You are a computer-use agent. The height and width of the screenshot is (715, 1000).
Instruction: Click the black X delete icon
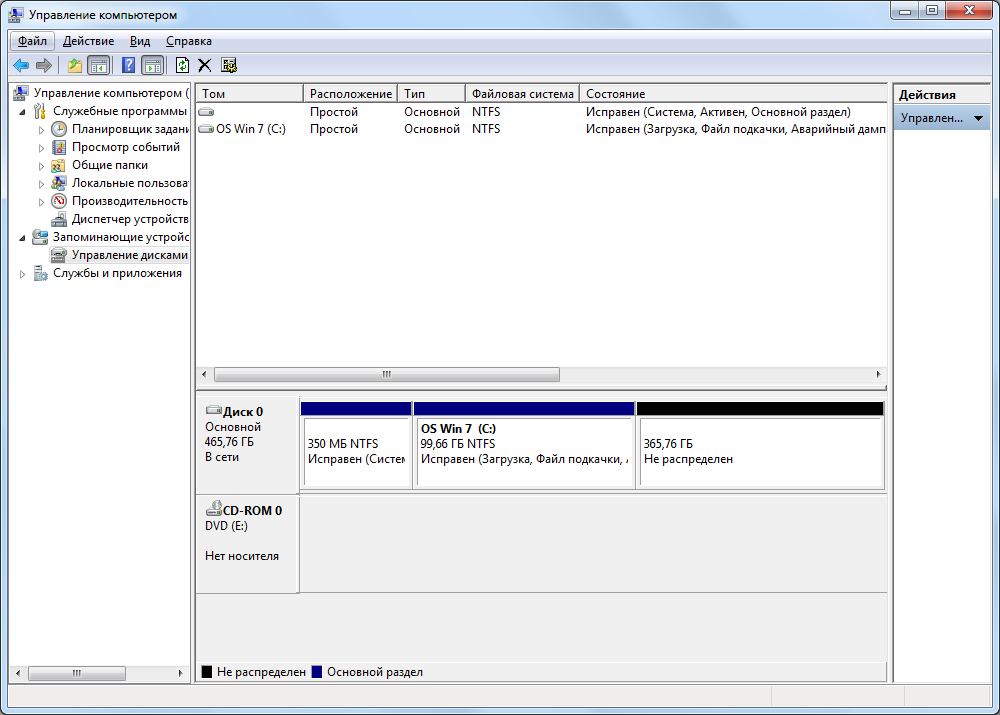coord(205,66)
